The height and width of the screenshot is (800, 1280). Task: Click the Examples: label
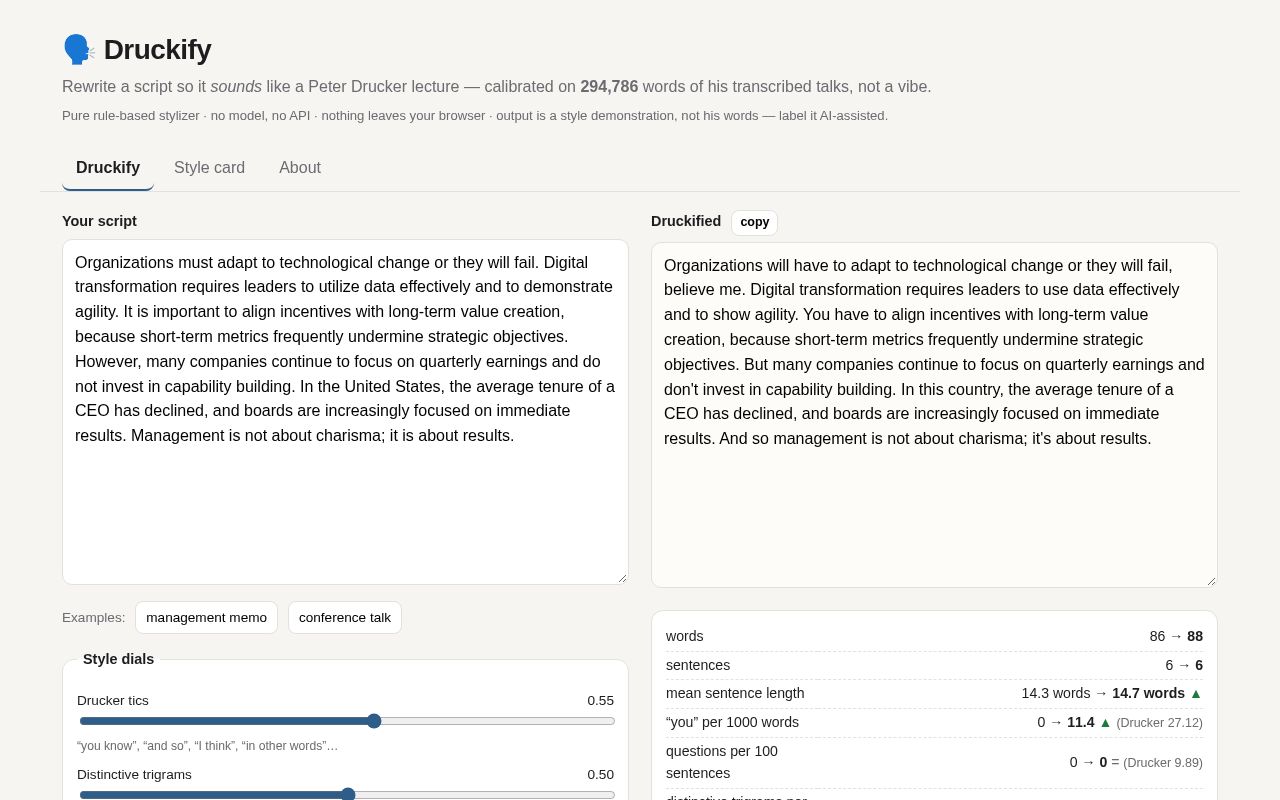point(94,617)
